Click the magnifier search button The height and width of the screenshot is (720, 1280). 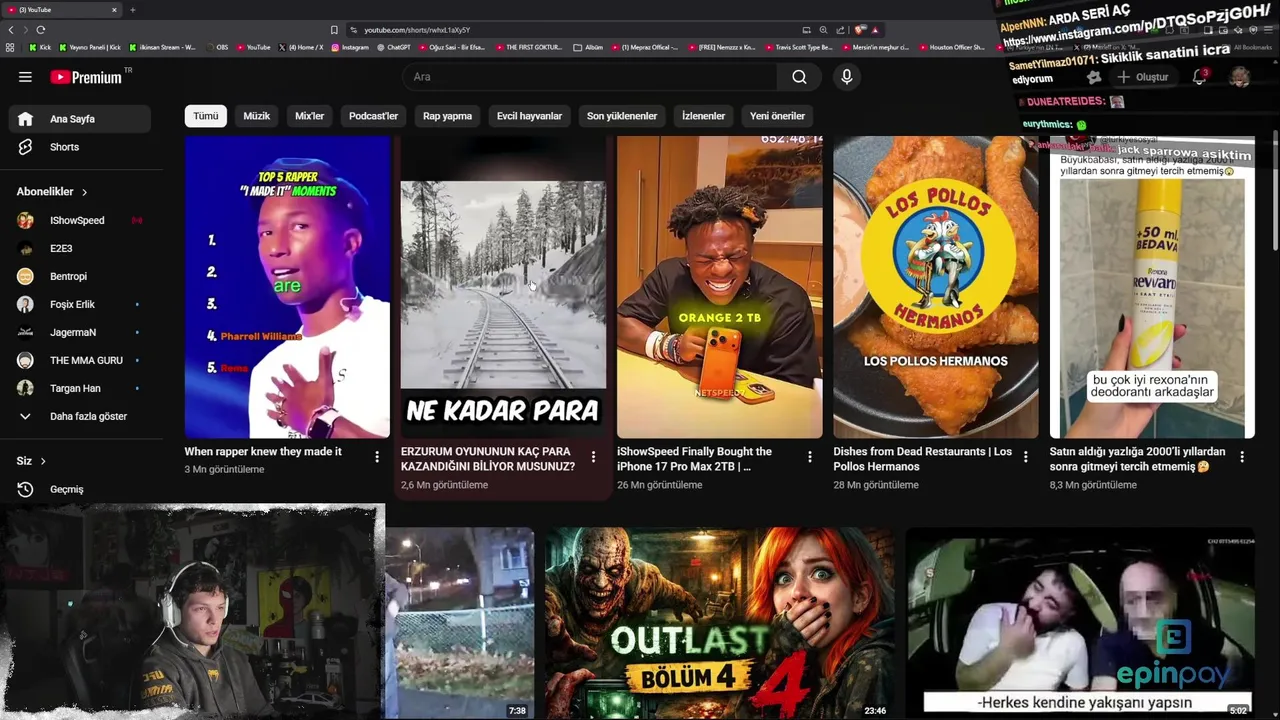[799, 77]
